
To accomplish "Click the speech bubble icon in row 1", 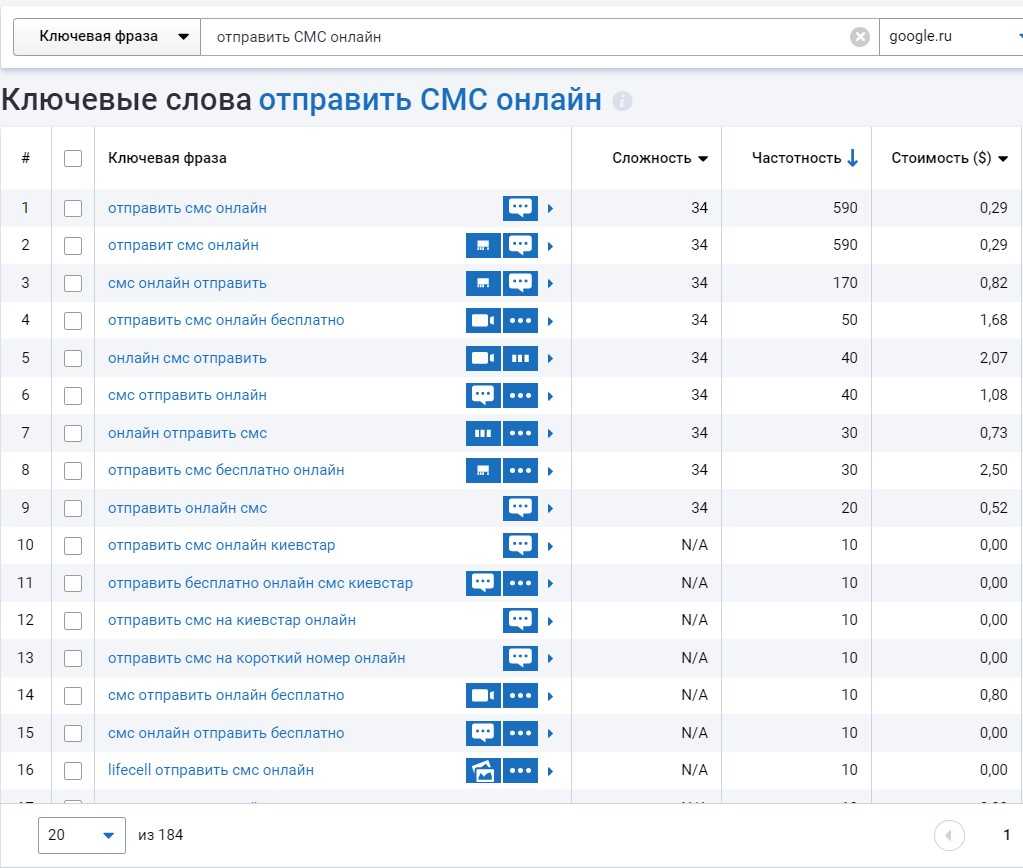I will tap(520, 208).
